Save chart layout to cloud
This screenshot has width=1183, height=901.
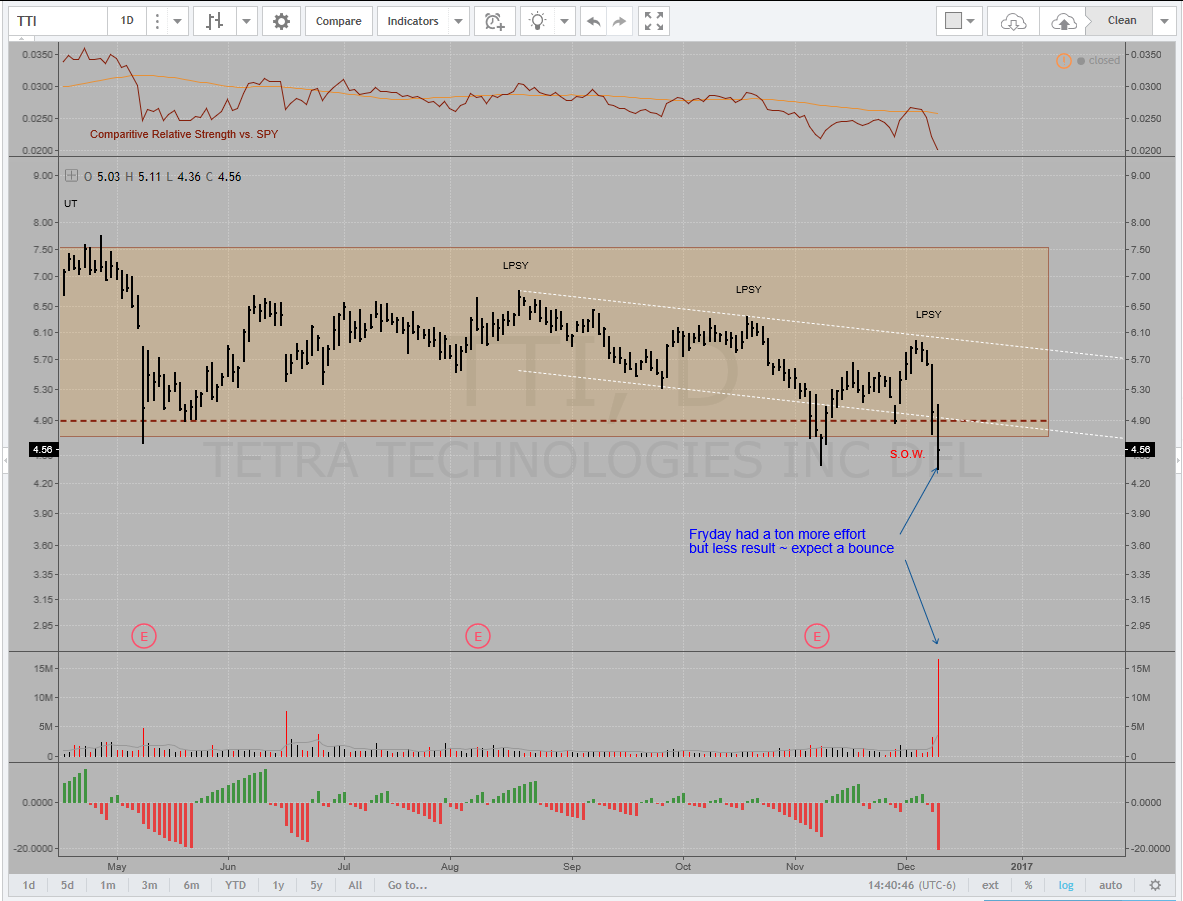(1065, 21)
